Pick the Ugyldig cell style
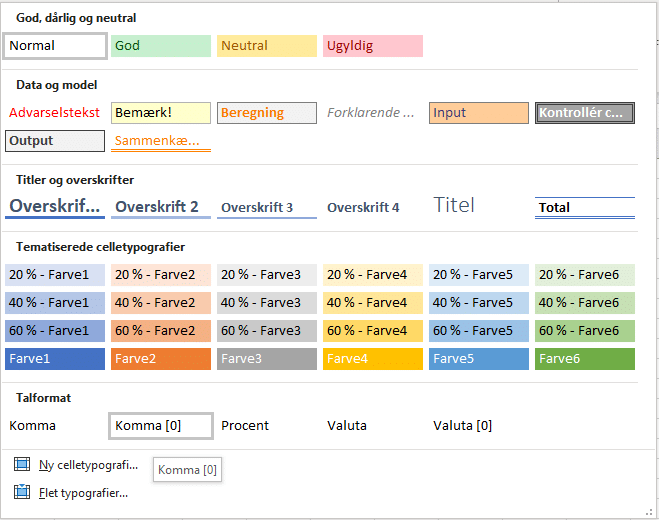The image size is (659, 520). 372,46
